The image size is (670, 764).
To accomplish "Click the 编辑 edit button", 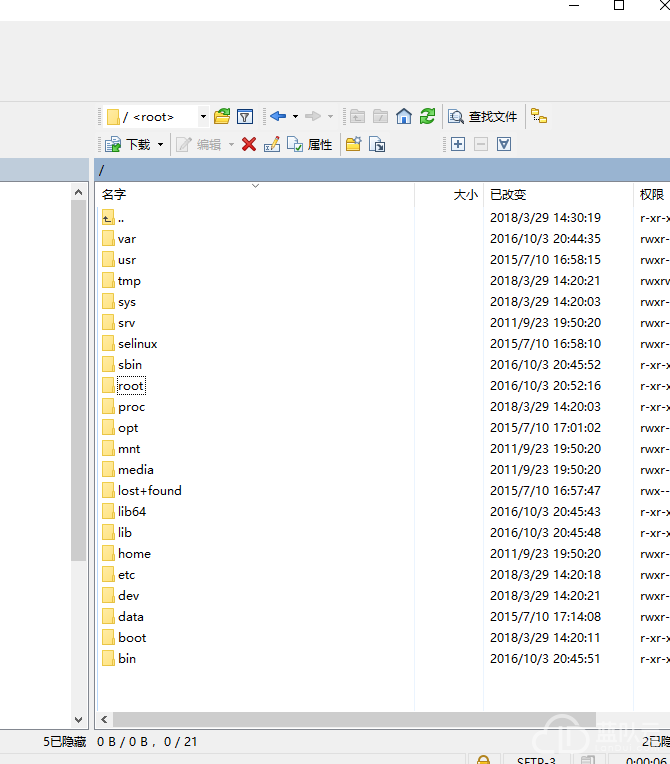I will pyautogui.click(x=199, y=144).
